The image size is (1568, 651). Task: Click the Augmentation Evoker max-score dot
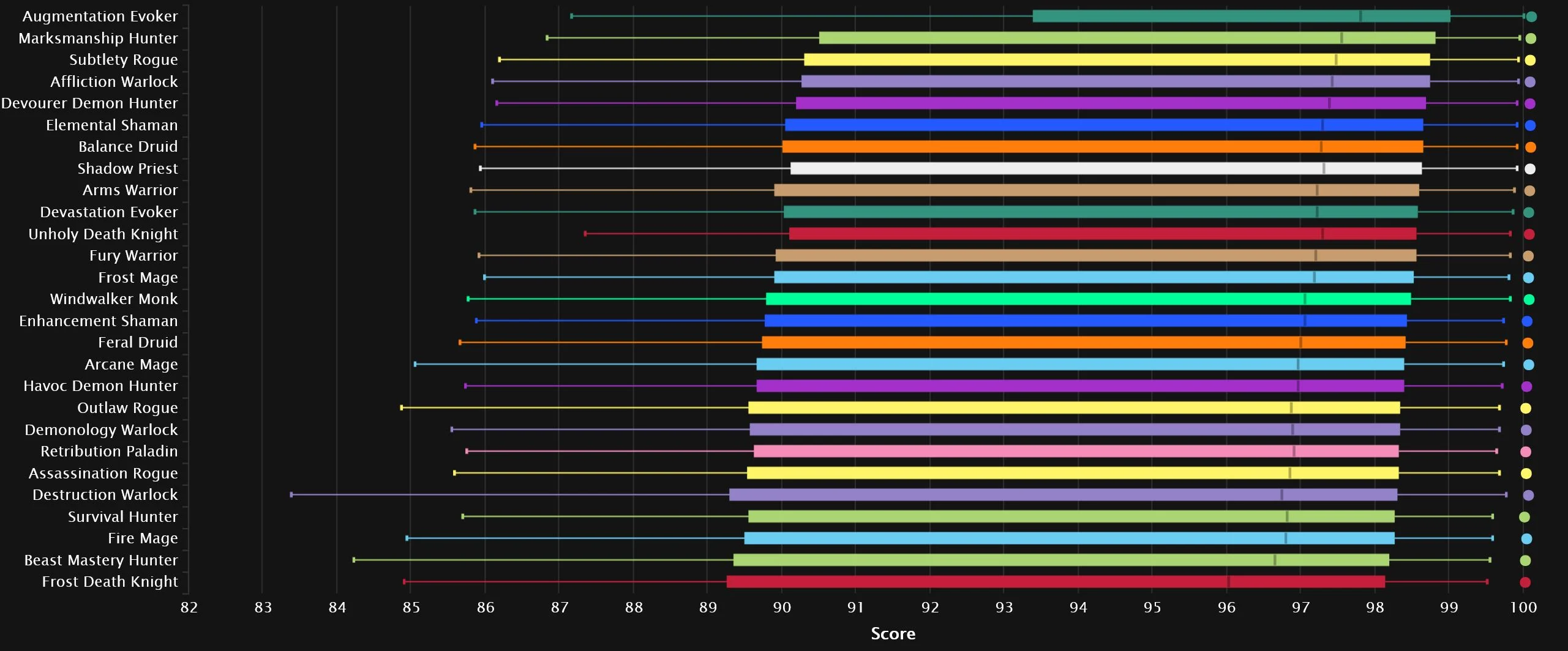(1531, 17)
